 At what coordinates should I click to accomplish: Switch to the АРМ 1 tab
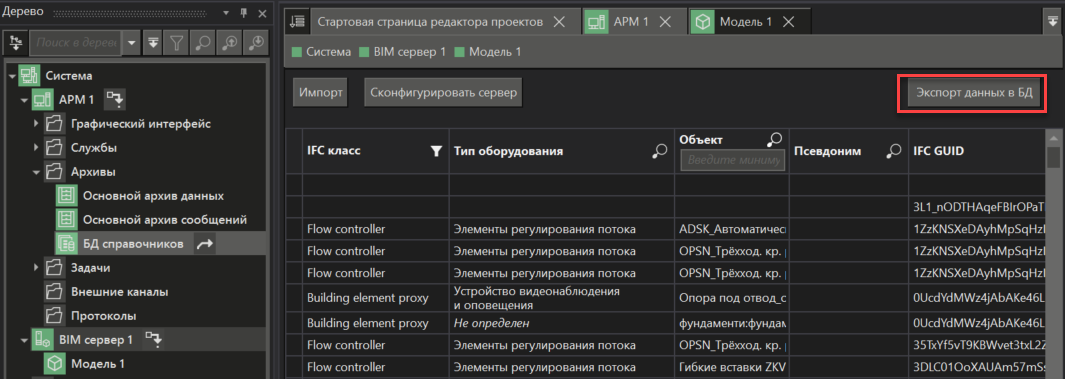click(631, 22)
